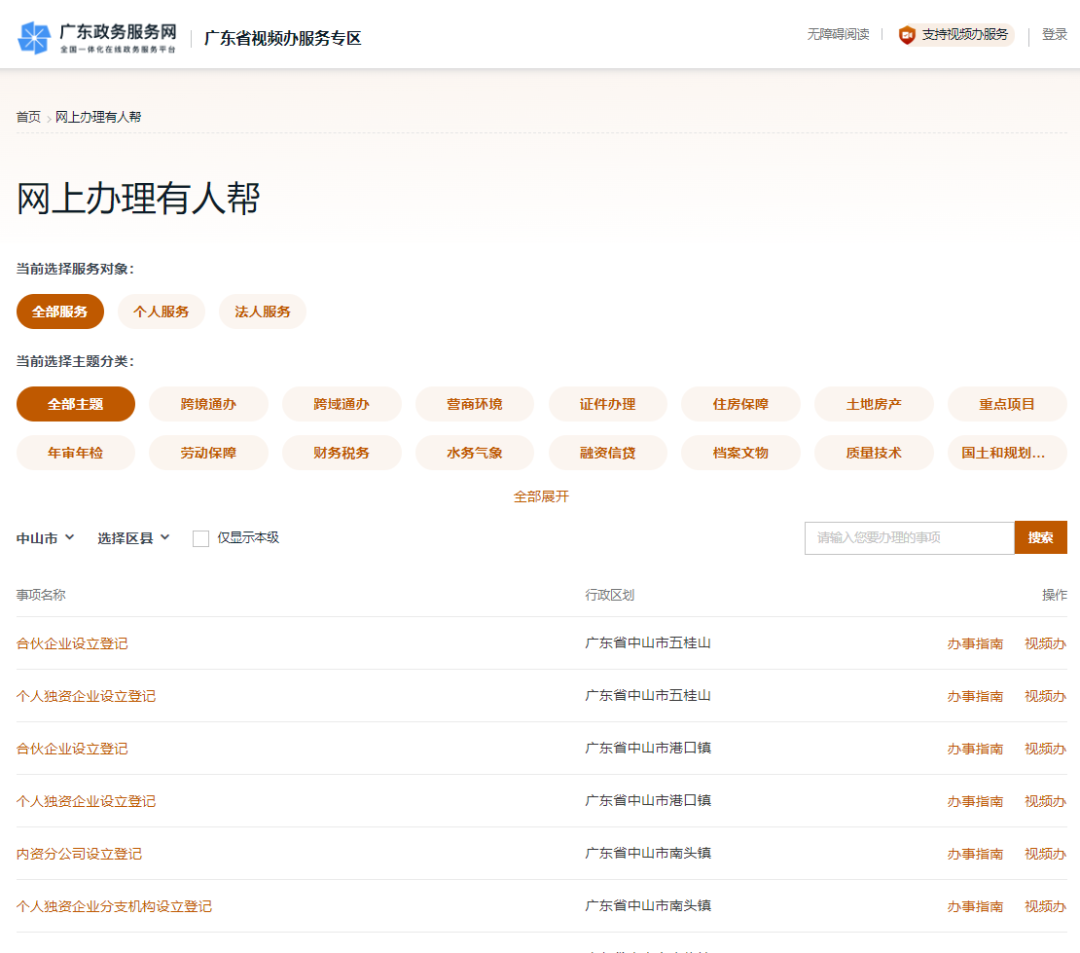Image resolution: width=1080 pixels, height=953 pixels.
Task: Select the 水务气象 topic category
Action: pyautogui.click(x=475, y=452)
